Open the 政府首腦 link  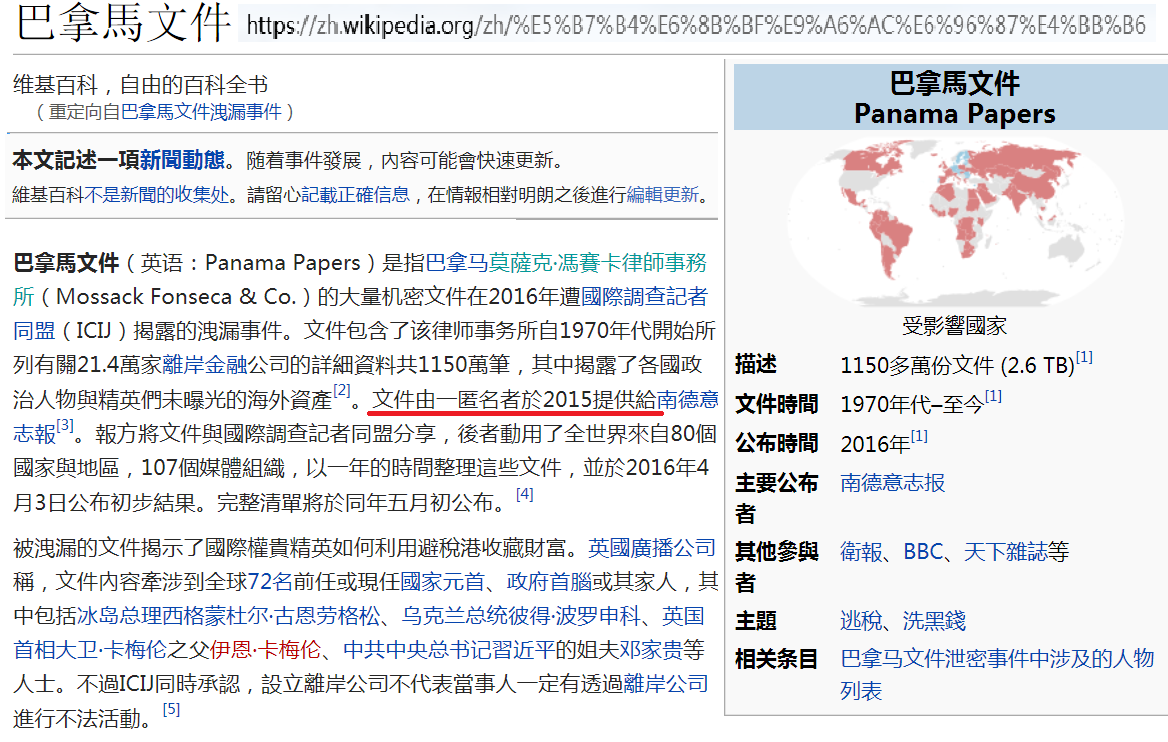pos(549,582)
